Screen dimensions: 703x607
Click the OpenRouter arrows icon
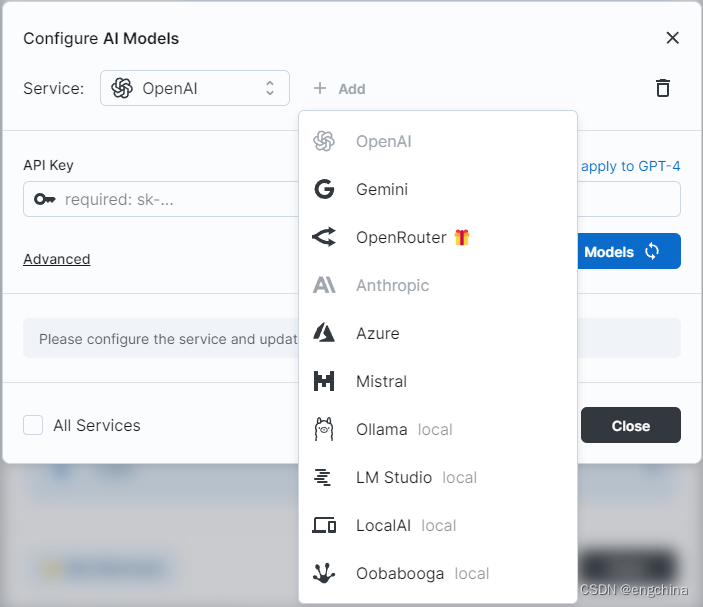pos(324,237)
